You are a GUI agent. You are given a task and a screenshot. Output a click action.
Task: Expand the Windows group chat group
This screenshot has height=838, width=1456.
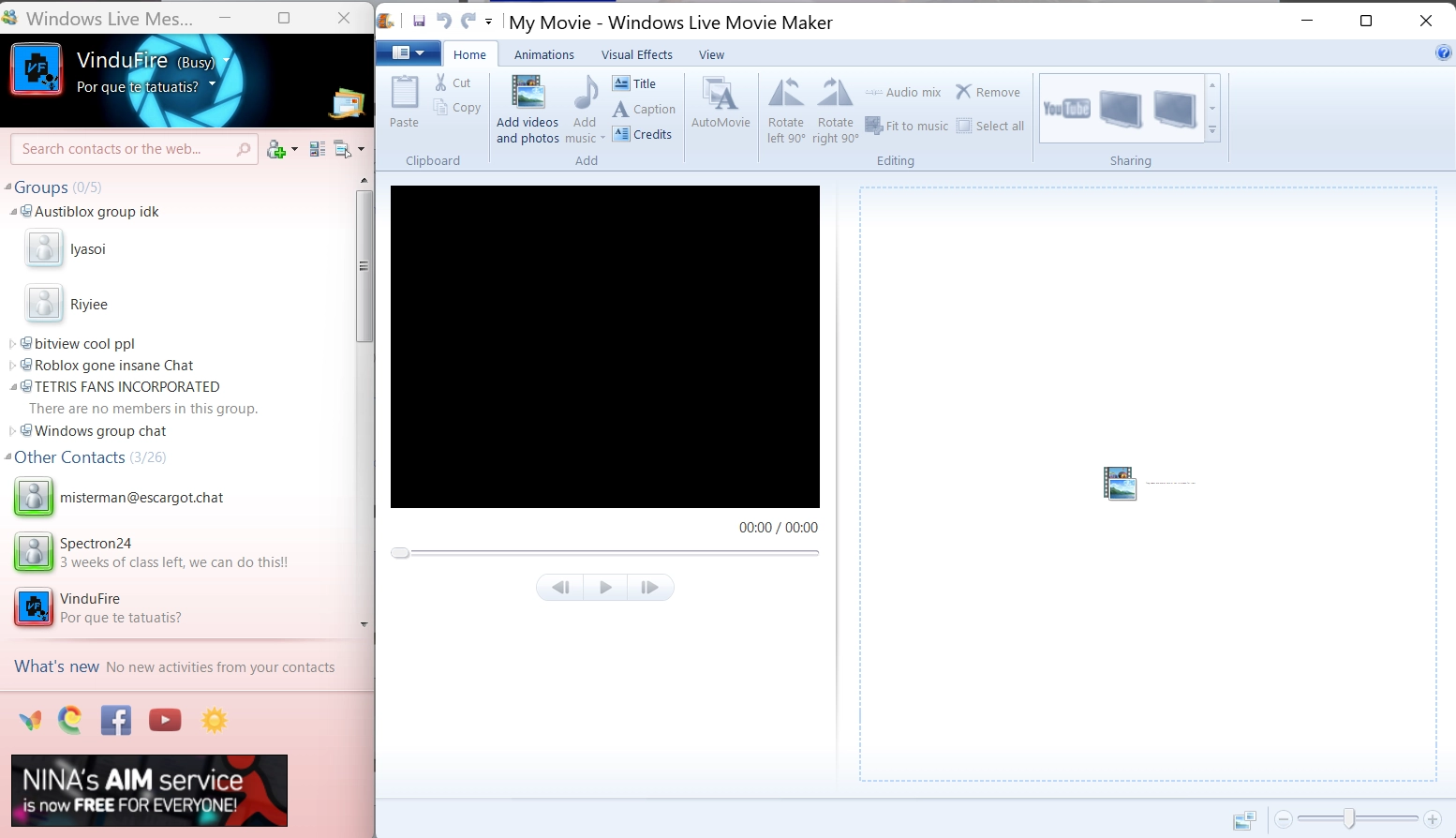tap(13, 431)
